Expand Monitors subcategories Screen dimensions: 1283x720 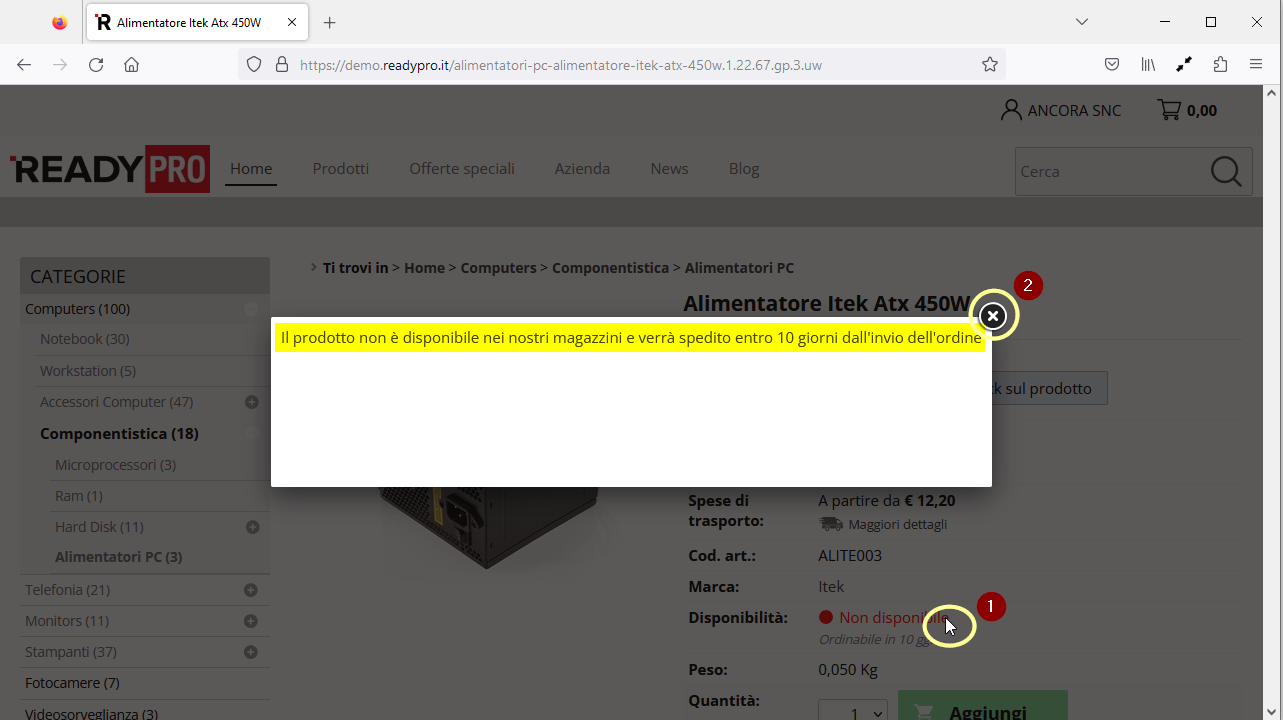click(251, 621)
